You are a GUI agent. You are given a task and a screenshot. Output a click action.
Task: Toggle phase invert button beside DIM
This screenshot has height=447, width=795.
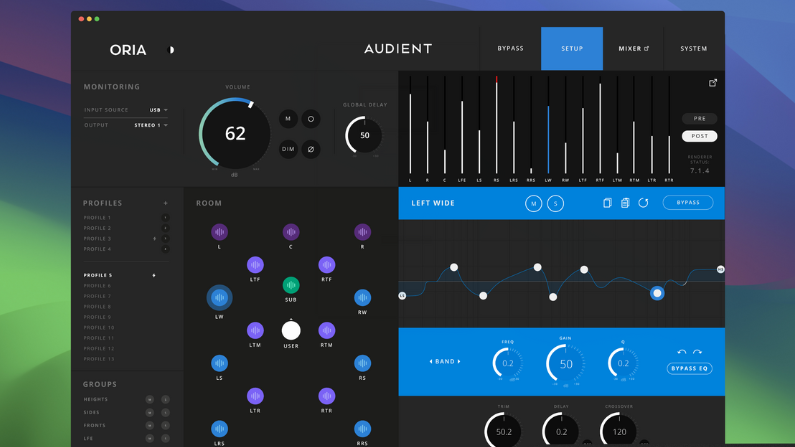pyautogui.click(x=311, y=149)
